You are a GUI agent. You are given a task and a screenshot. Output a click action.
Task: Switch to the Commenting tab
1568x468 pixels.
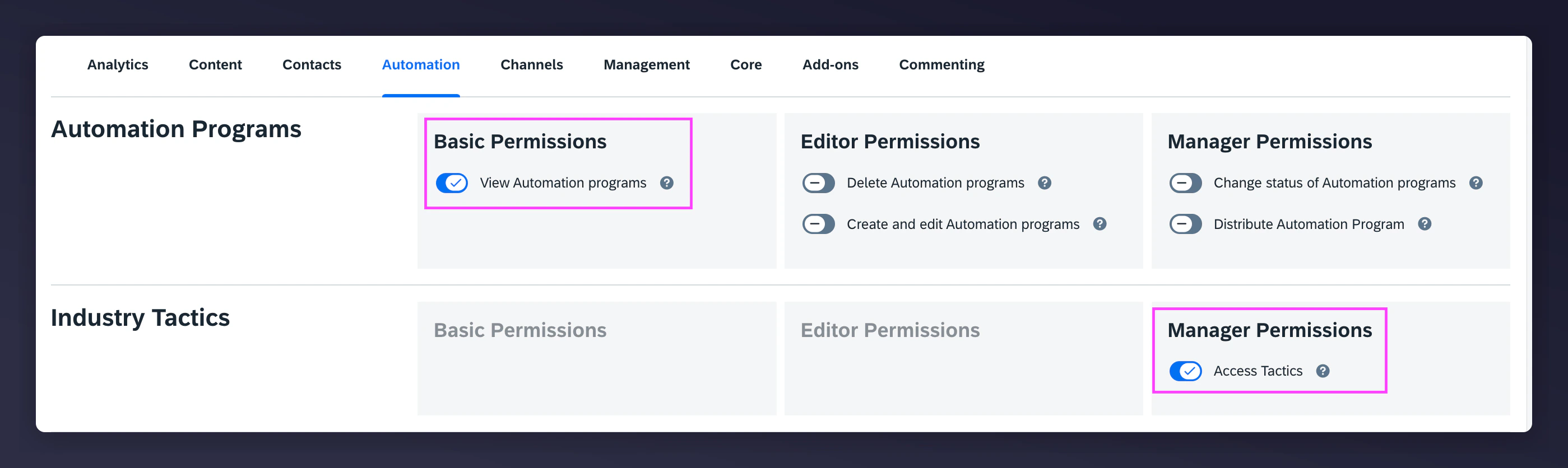click(x=941, y=65)
